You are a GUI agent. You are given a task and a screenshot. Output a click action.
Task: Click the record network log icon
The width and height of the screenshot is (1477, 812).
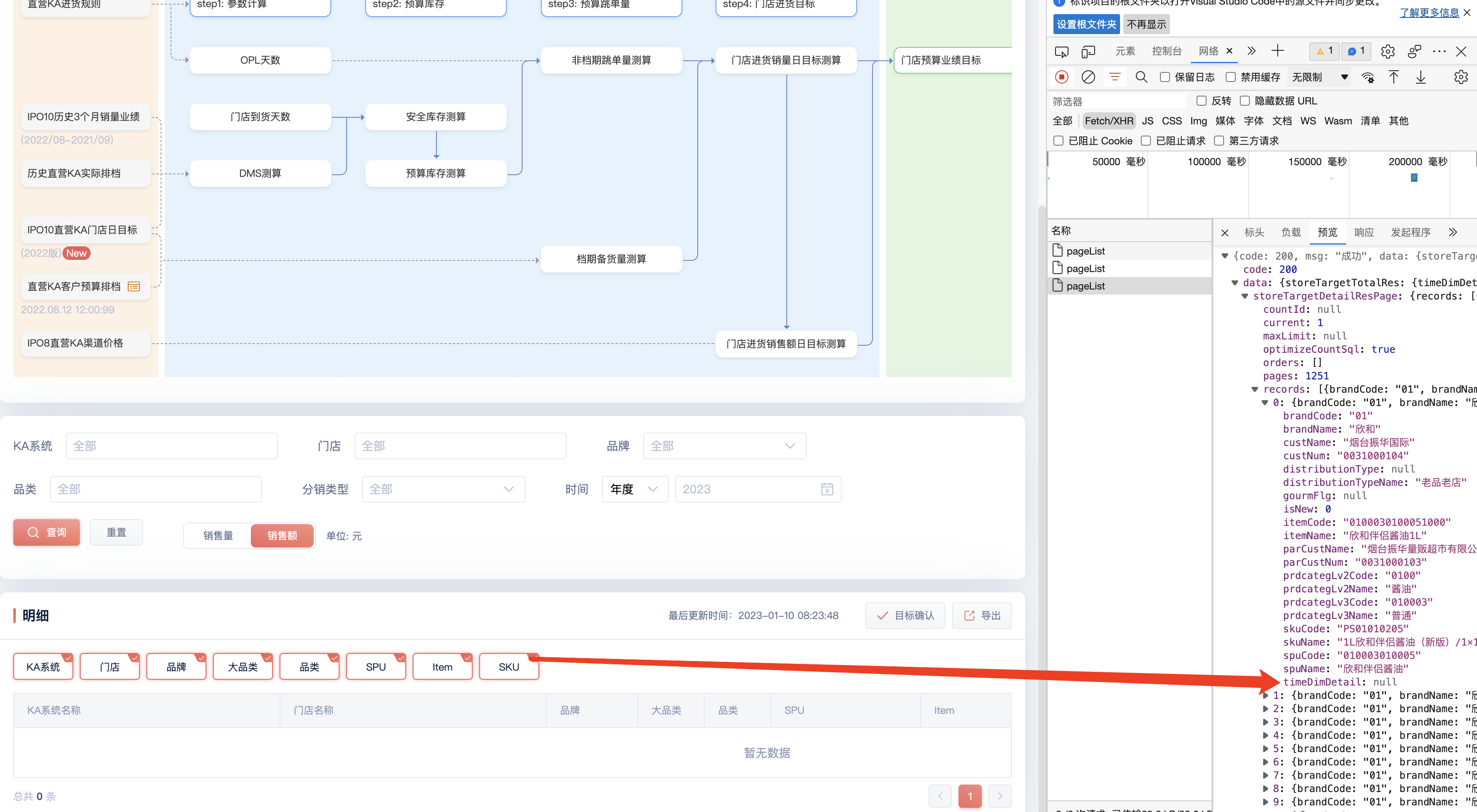tap(1061, 77)
